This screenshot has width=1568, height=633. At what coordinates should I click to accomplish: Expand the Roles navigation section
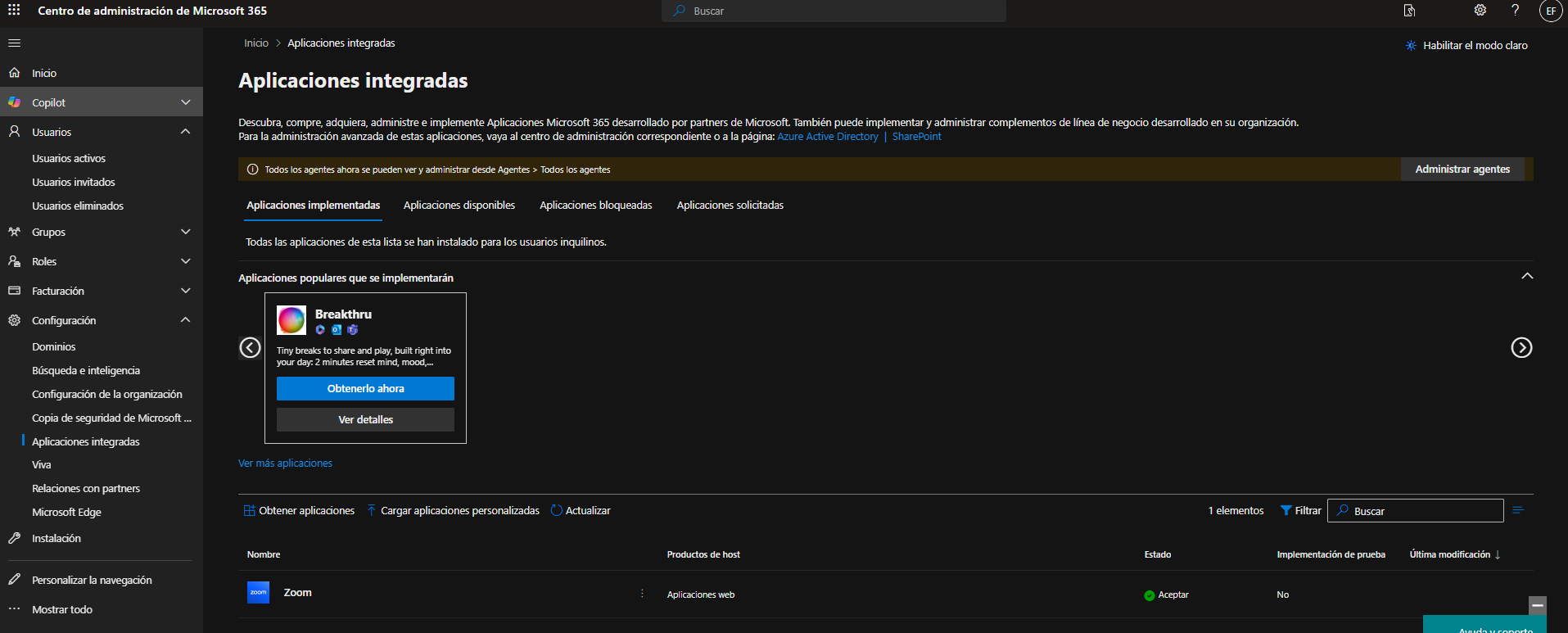186,261
